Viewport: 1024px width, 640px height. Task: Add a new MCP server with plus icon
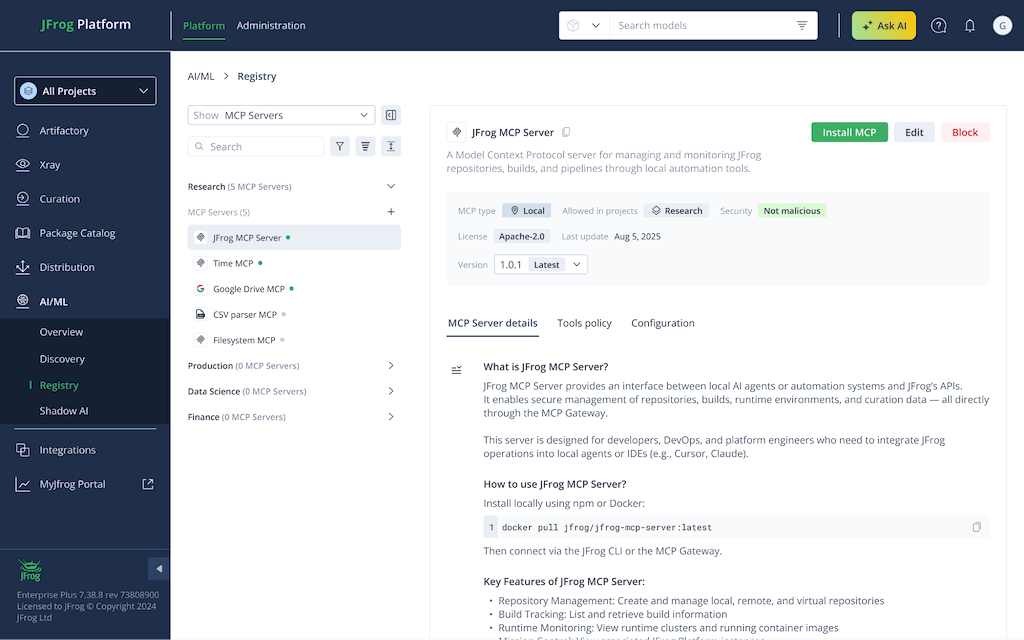[x=391, y=212]
